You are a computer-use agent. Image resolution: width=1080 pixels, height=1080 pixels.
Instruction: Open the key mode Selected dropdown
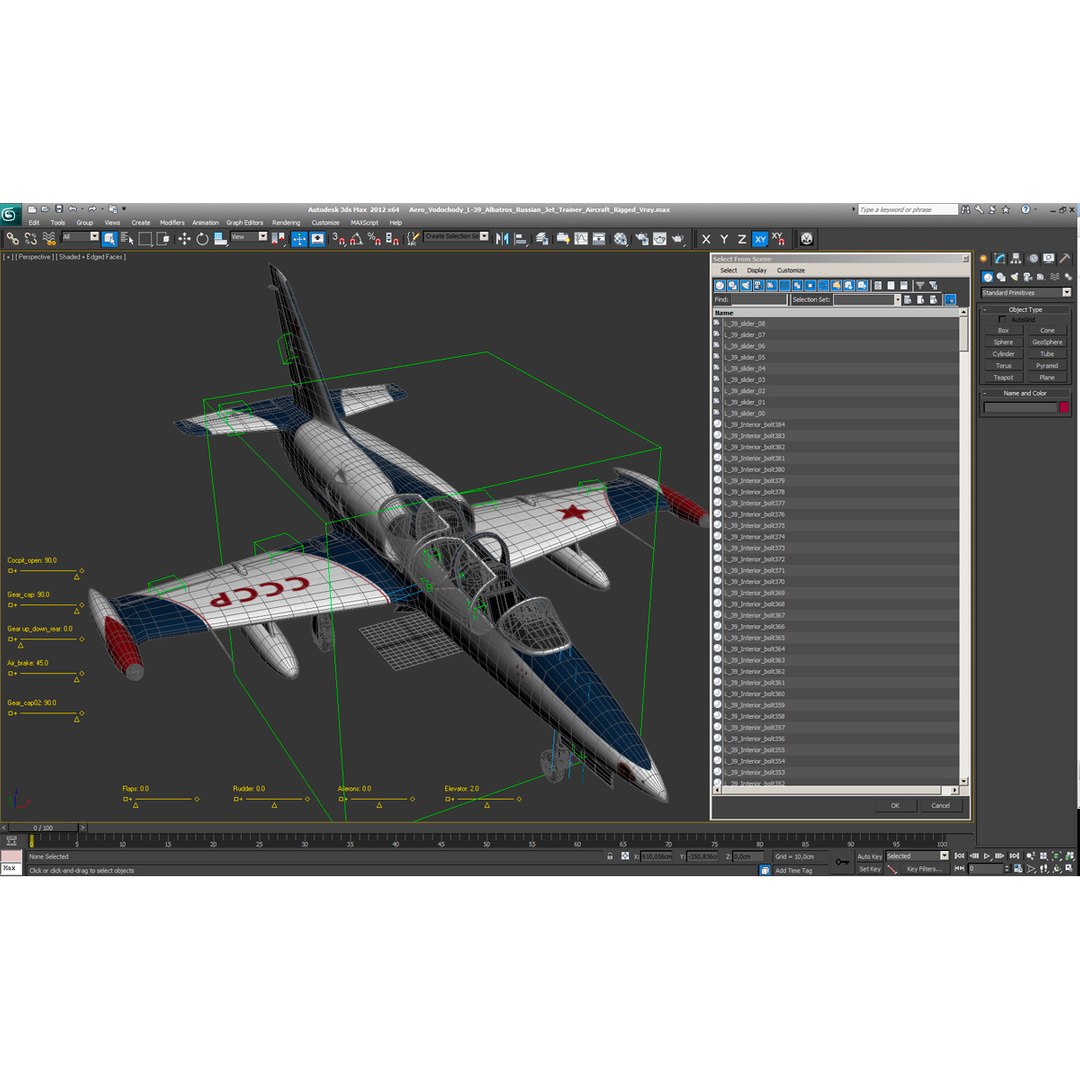pyautogui.click(x=917, y=855)
